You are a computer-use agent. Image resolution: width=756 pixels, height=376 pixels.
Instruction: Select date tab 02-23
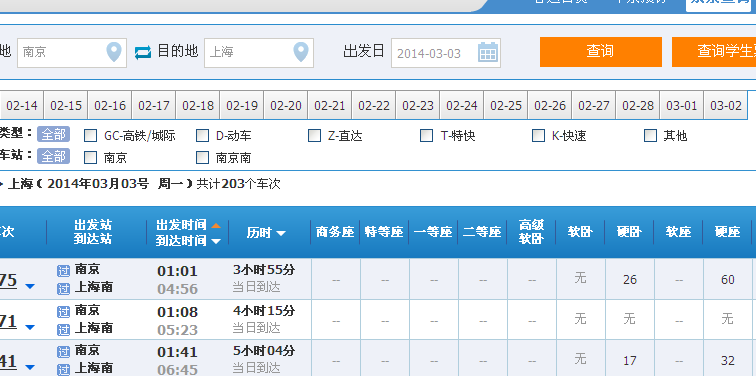tap(418, 106)
